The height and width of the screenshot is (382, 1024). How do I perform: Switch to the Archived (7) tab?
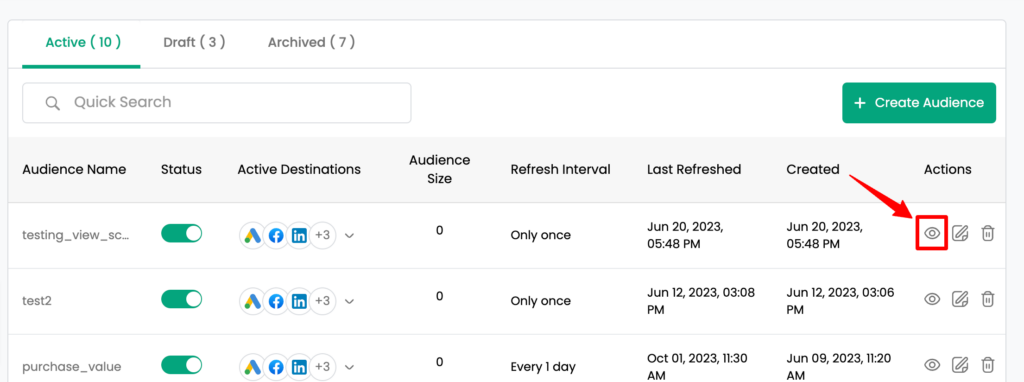312,42
